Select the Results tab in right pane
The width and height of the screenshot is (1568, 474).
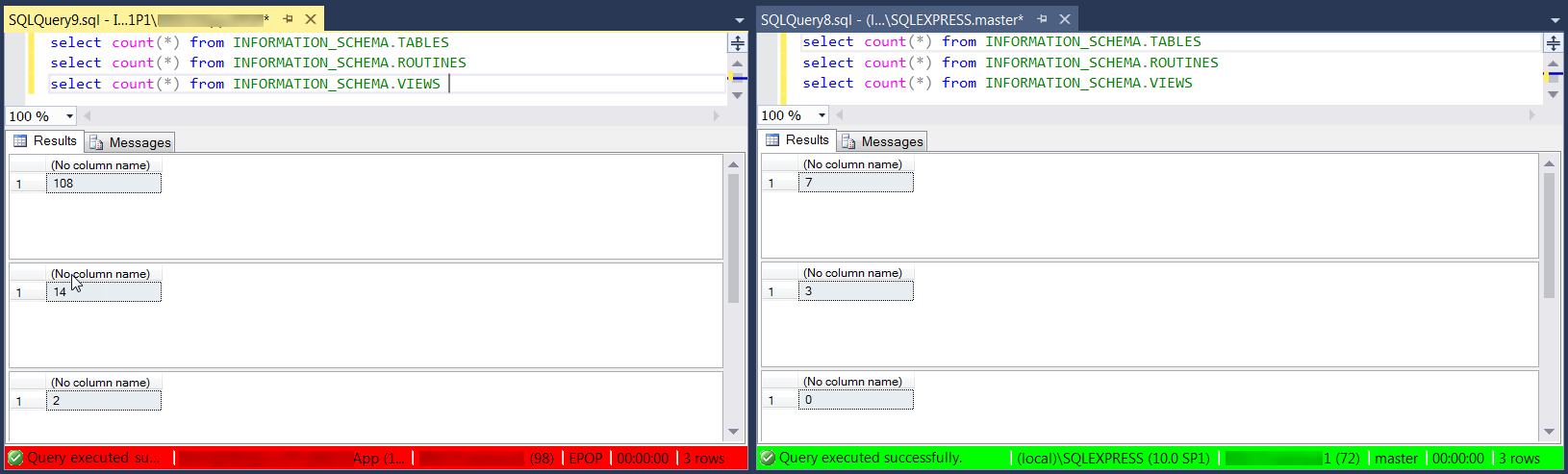[797, 140]
